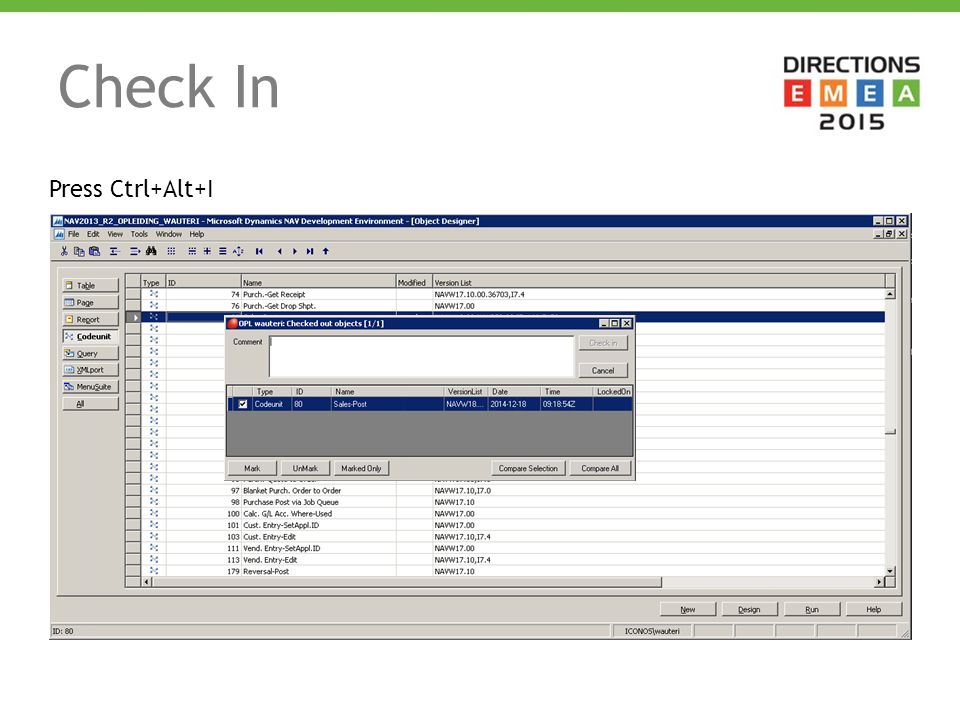Click the Cut scissors toolbar icon
This screenshot has height=720, width=960.
tap(64, 251)
